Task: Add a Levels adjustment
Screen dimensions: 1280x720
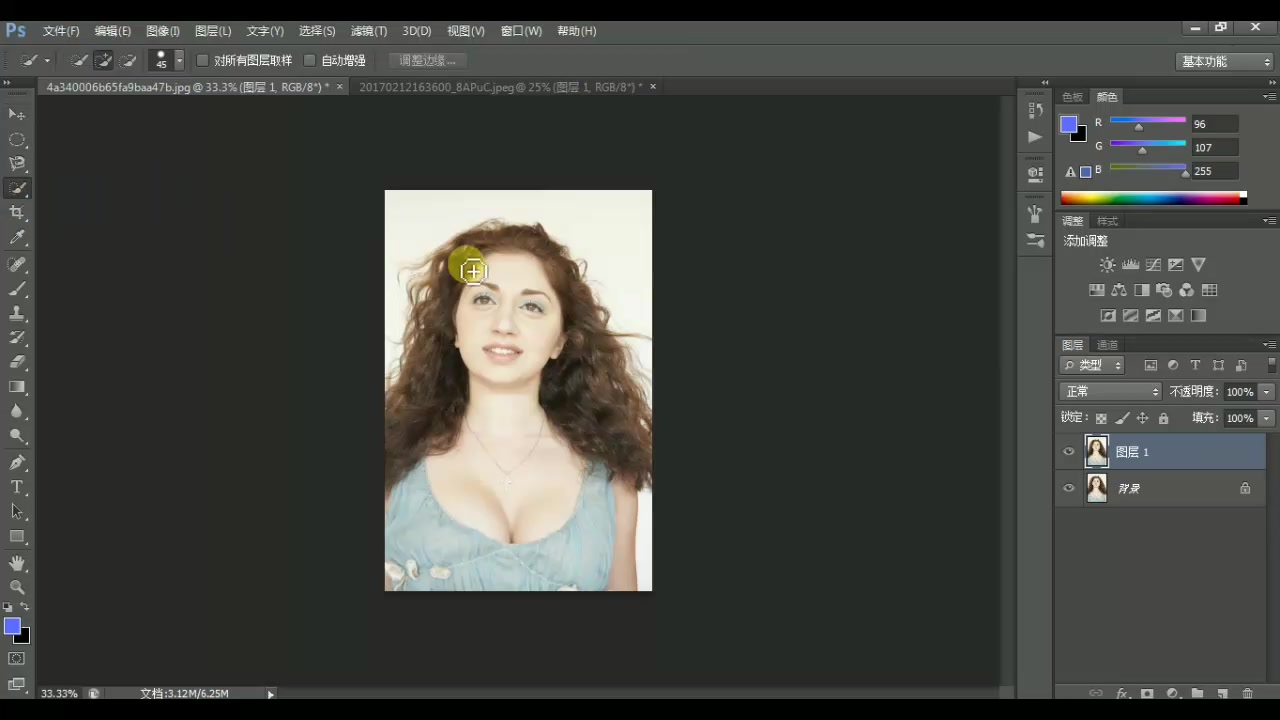Action: point(1130,265)
